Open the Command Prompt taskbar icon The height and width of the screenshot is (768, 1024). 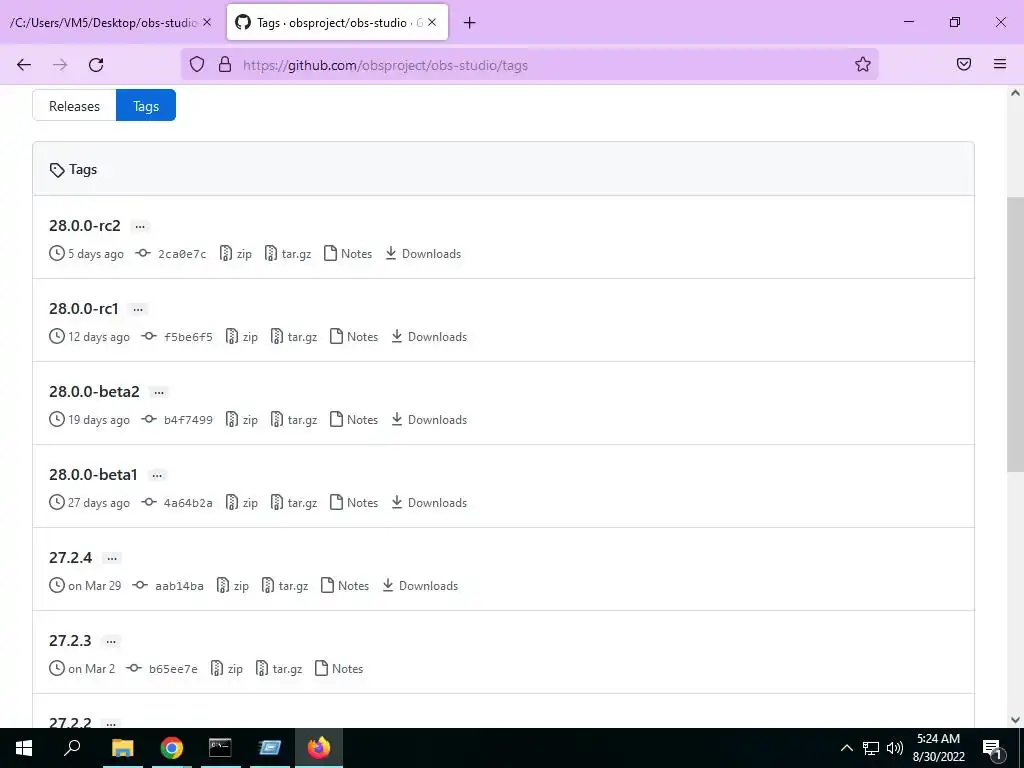[x=220, y=748]
